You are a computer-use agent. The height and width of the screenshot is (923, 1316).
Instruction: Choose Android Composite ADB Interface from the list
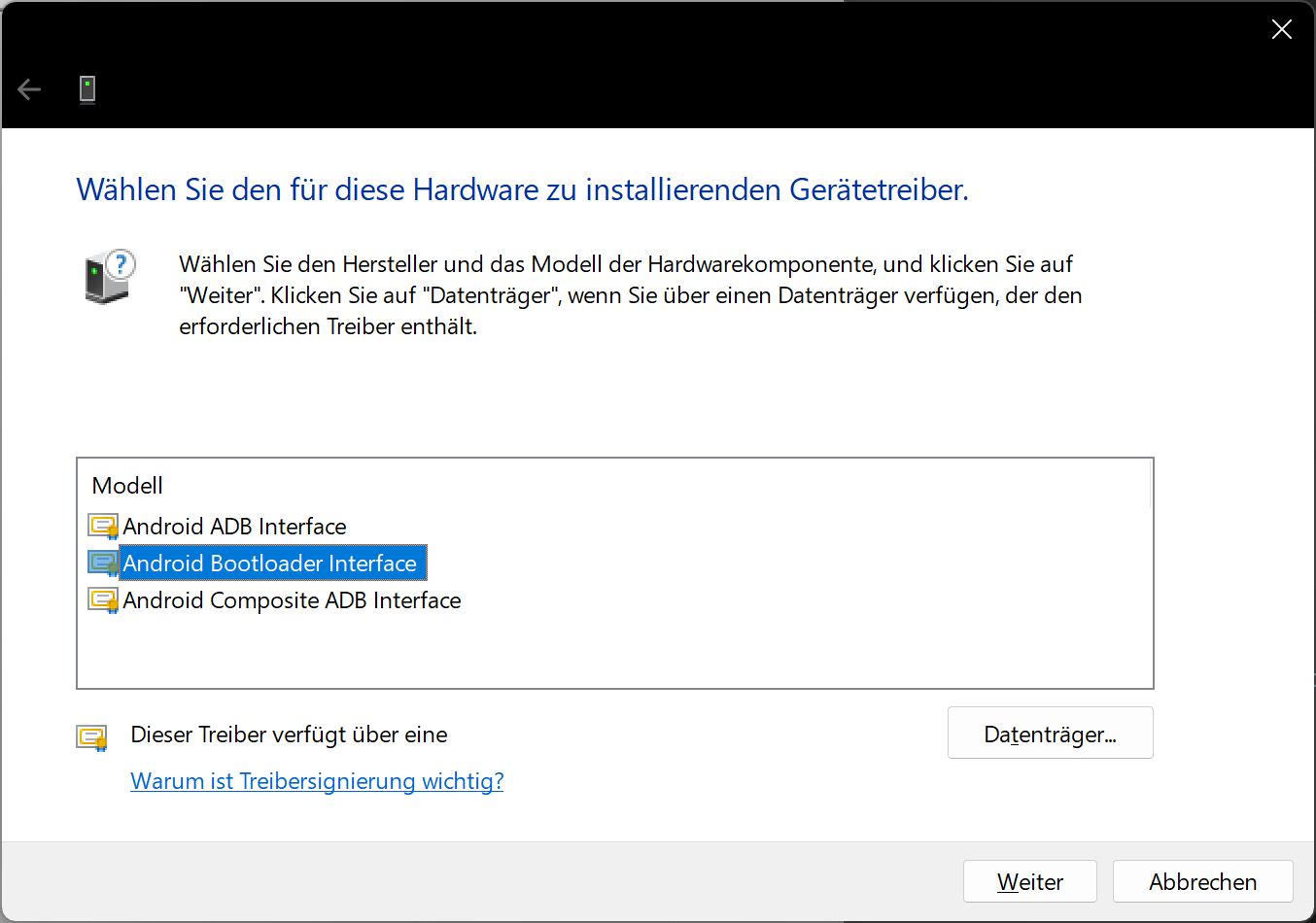[292, 600]
